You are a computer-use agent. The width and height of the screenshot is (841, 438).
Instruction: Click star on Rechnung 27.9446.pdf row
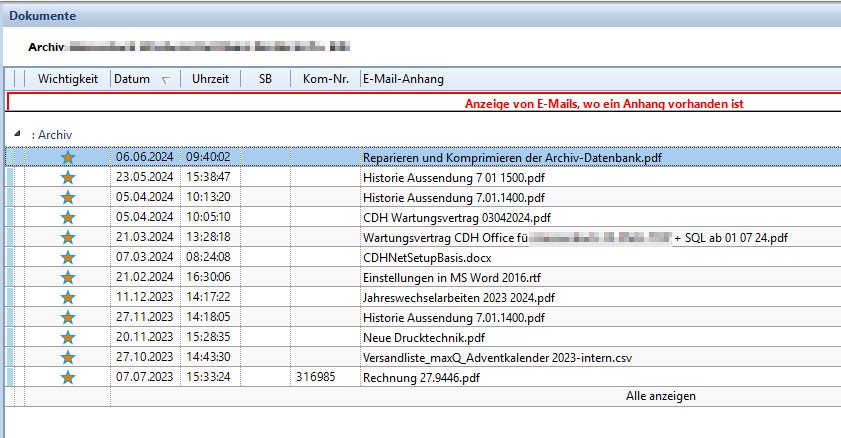click(x=68, y=377)
